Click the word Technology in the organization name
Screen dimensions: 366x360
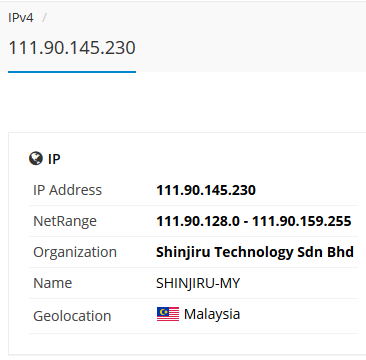(253, 252)
